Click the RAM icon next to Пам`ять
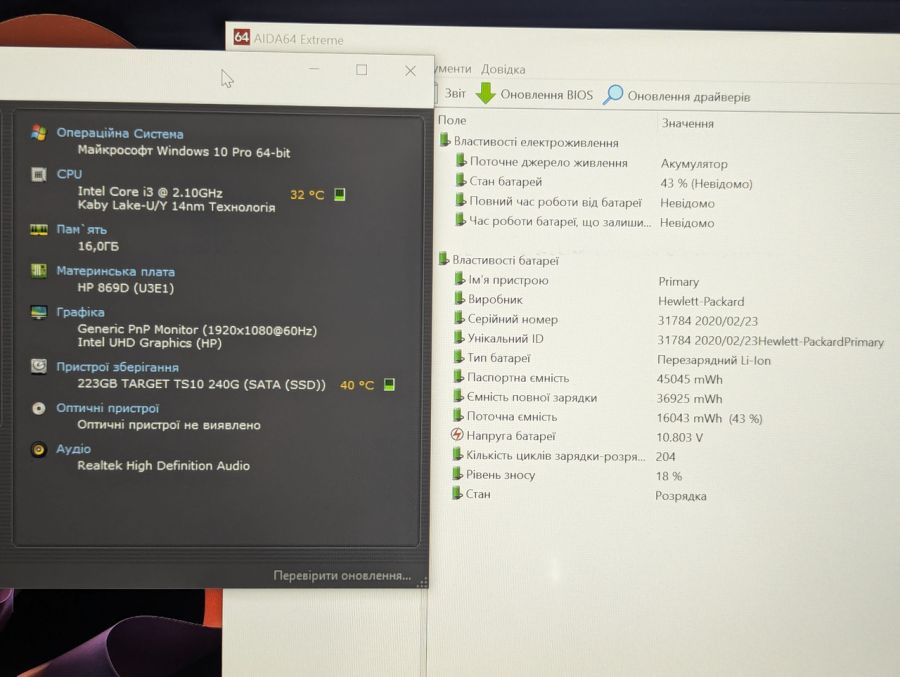 pos(38,230)
